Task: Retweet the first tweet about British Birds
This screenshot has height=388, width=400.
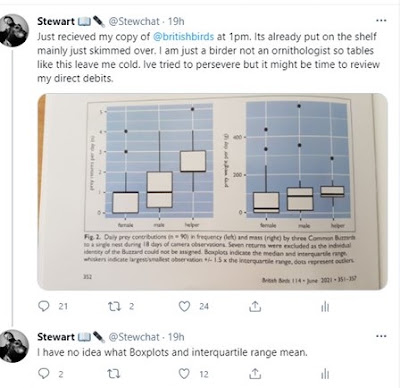Action: click(x=114, y=306)
